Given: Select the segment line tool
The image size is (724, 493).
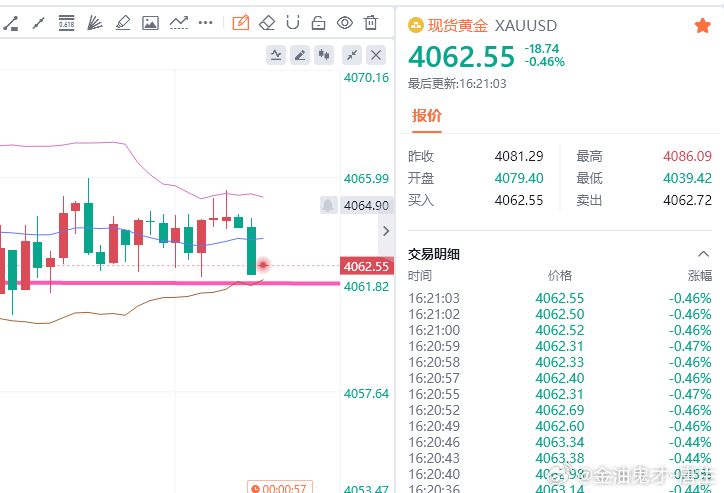Looking at the screenshot, I should [39, 23].
